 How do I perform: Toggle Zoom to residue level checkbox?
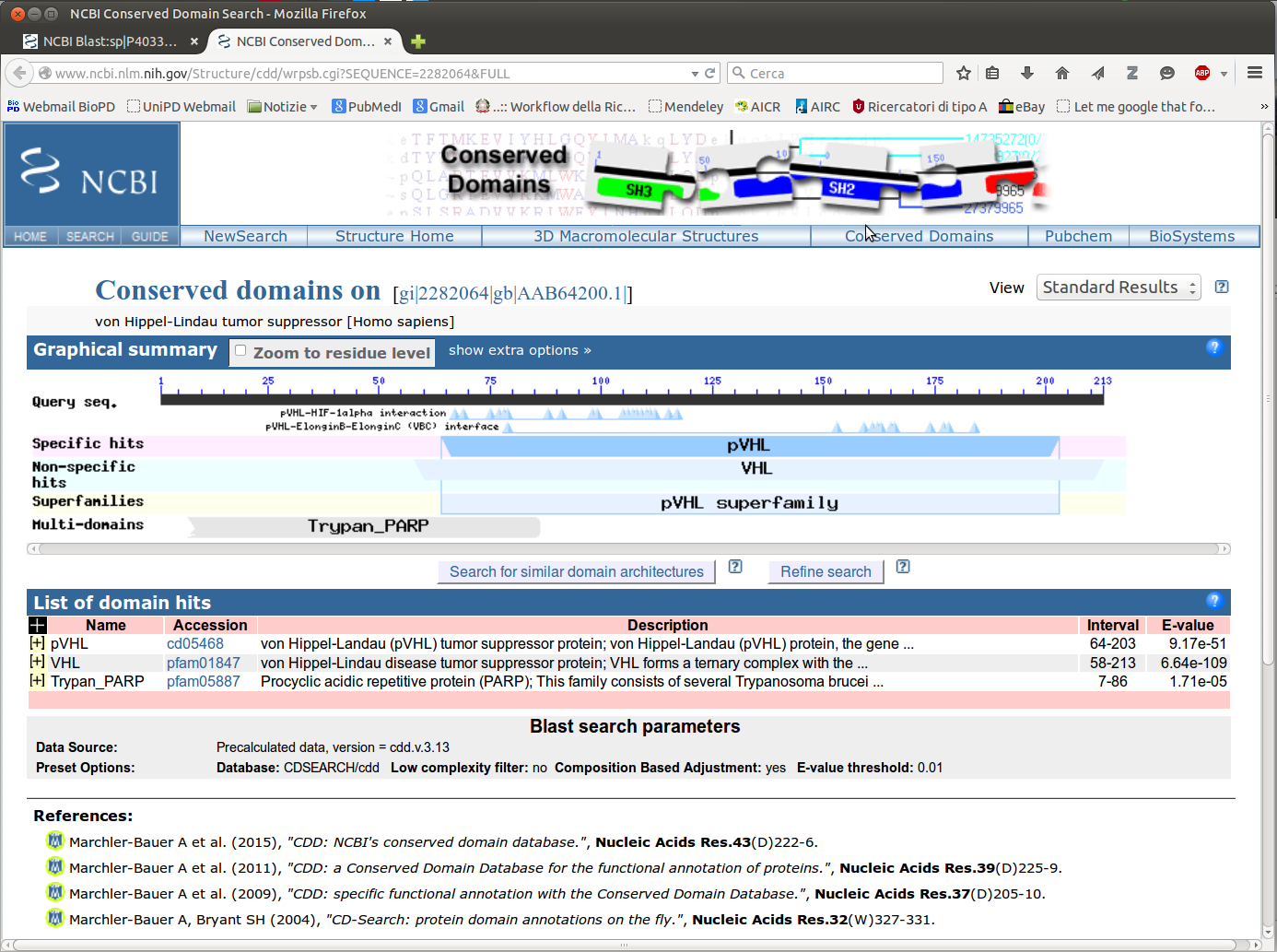(x=240, y=350)
